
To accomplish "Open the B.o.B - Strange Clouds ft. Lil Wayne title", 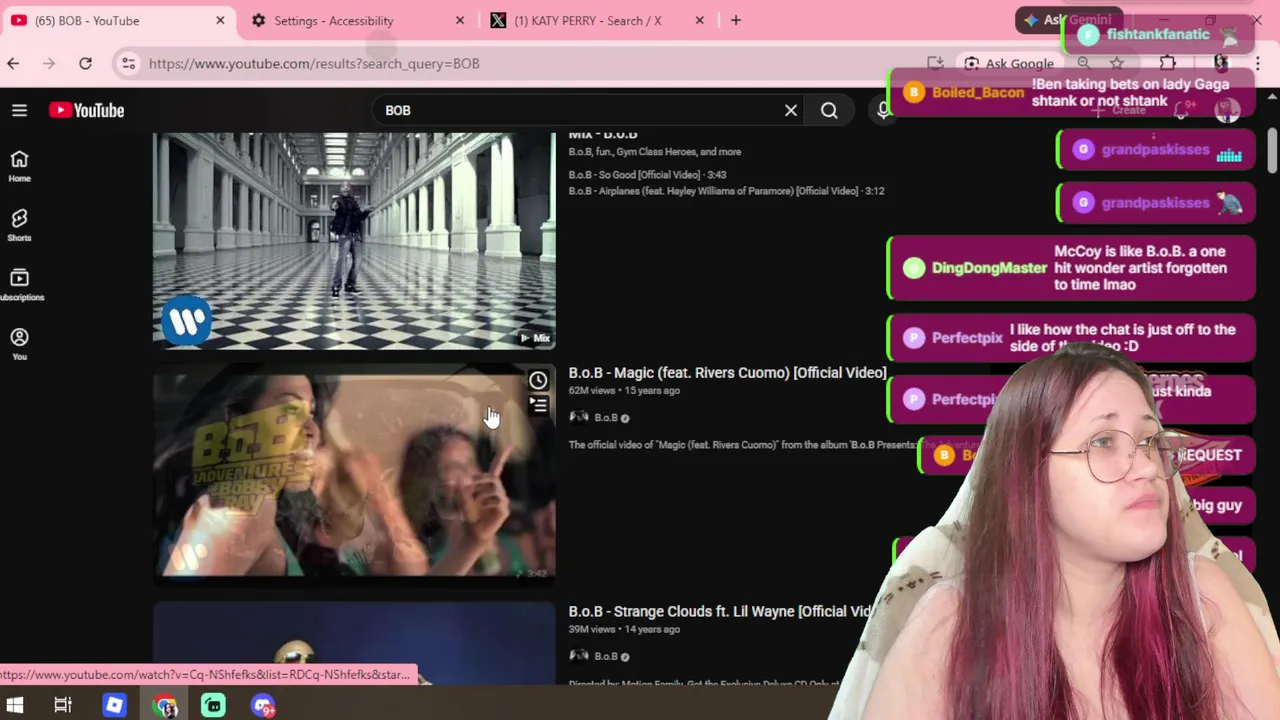I will click(721, 611).
